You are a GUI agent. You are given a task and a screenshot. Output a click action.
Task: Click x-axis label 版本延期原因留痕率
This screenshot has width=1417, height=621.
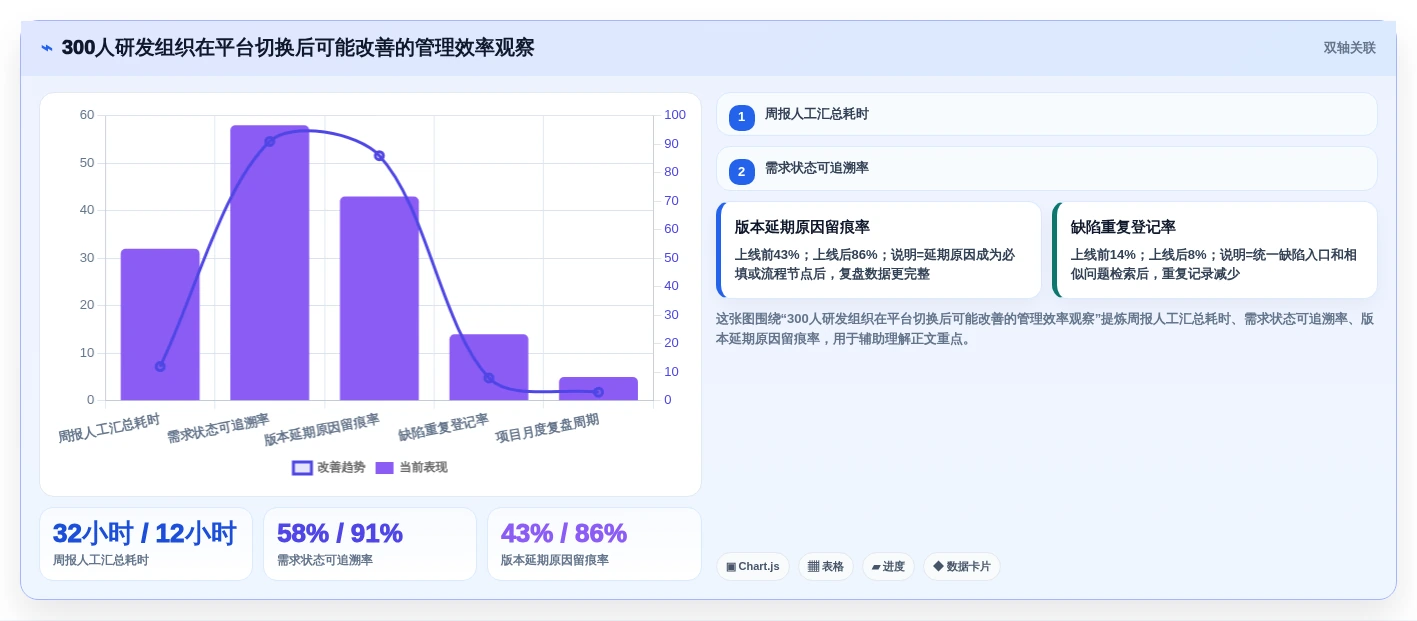pos(322,430)
